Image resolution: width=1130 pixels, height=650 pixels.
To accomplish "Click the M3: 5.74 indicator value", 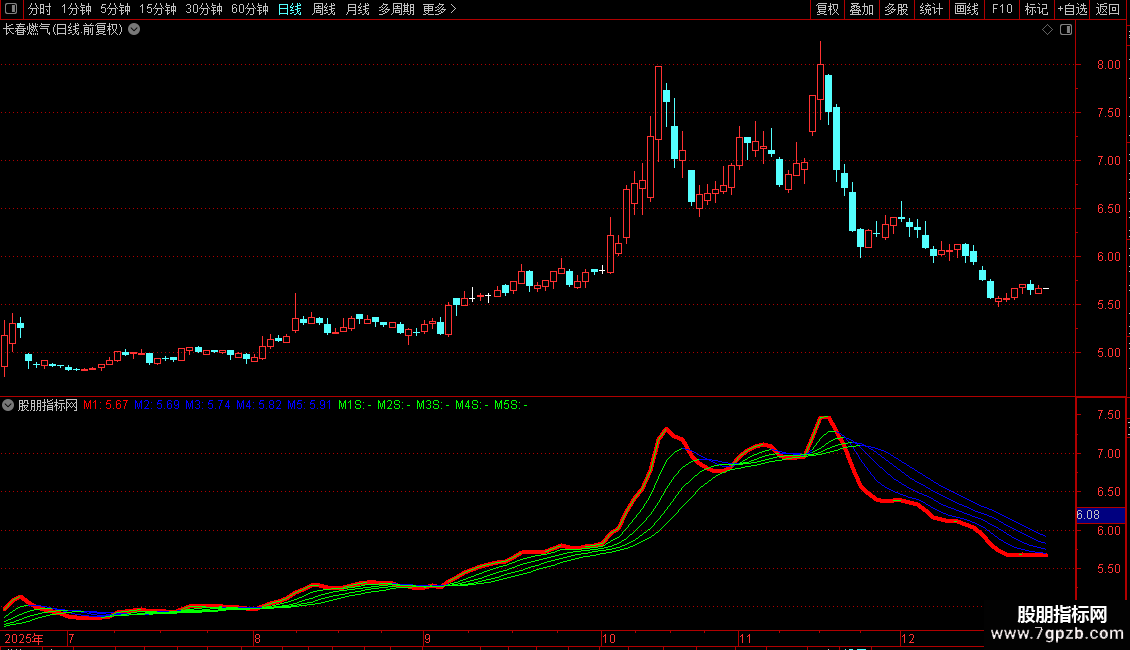I will pos(208,405).
